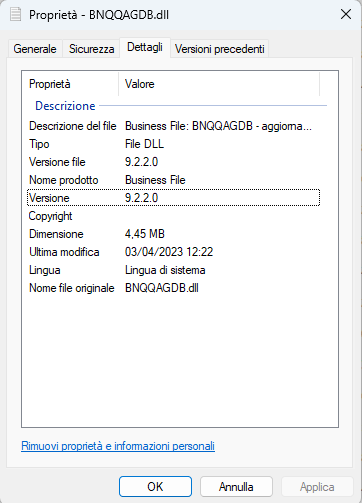The height and width of the screenshot is (503, 362).
Task: Select the Dimensione property label
Action: tap(56, 234)
